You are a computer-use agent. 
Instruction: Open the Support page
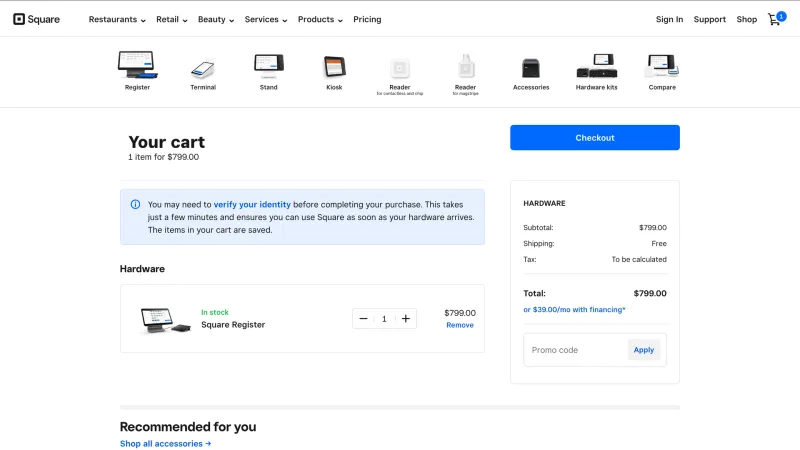click(x=709, y=19)
